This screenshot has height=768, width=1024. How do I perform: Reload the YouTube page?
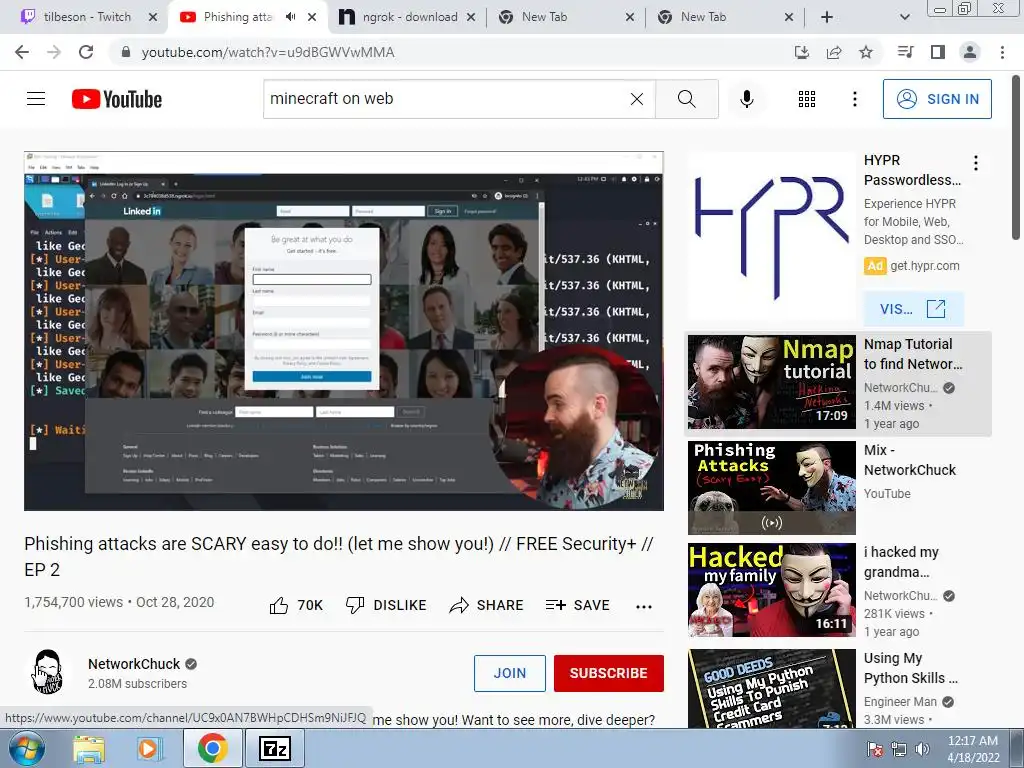coord(86,52)
